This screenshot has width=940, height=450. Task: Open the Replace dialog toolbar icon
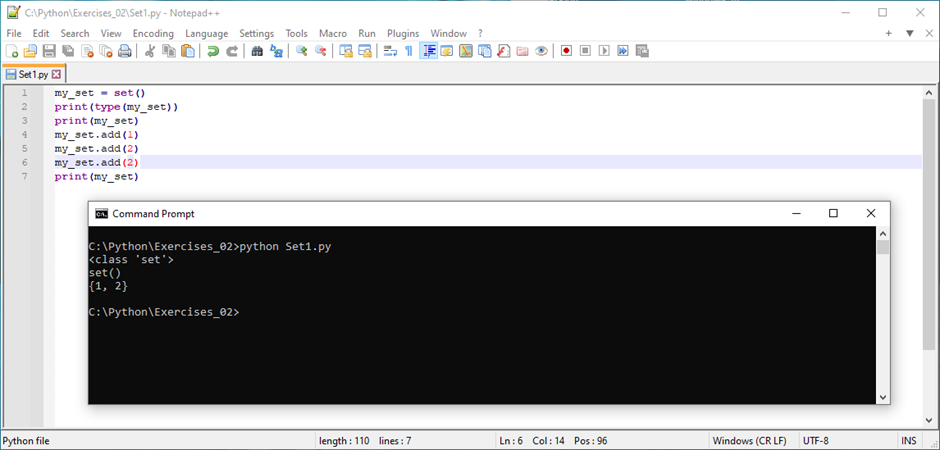[x=276, y=51]
